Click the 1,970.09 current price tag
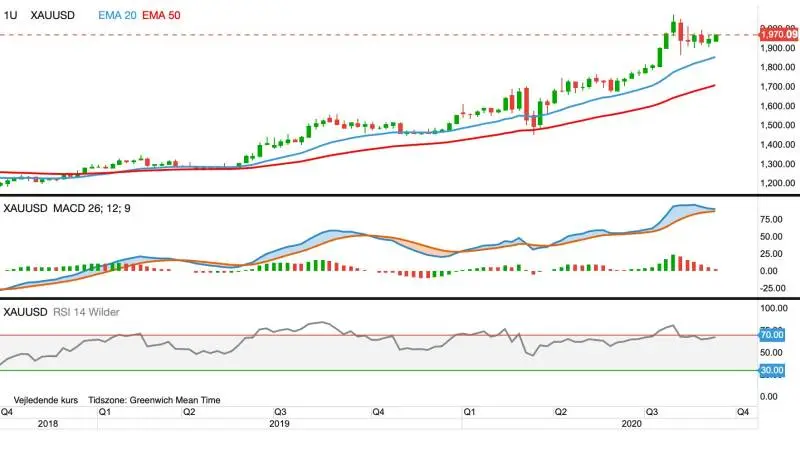 click(x=779, y=35)
